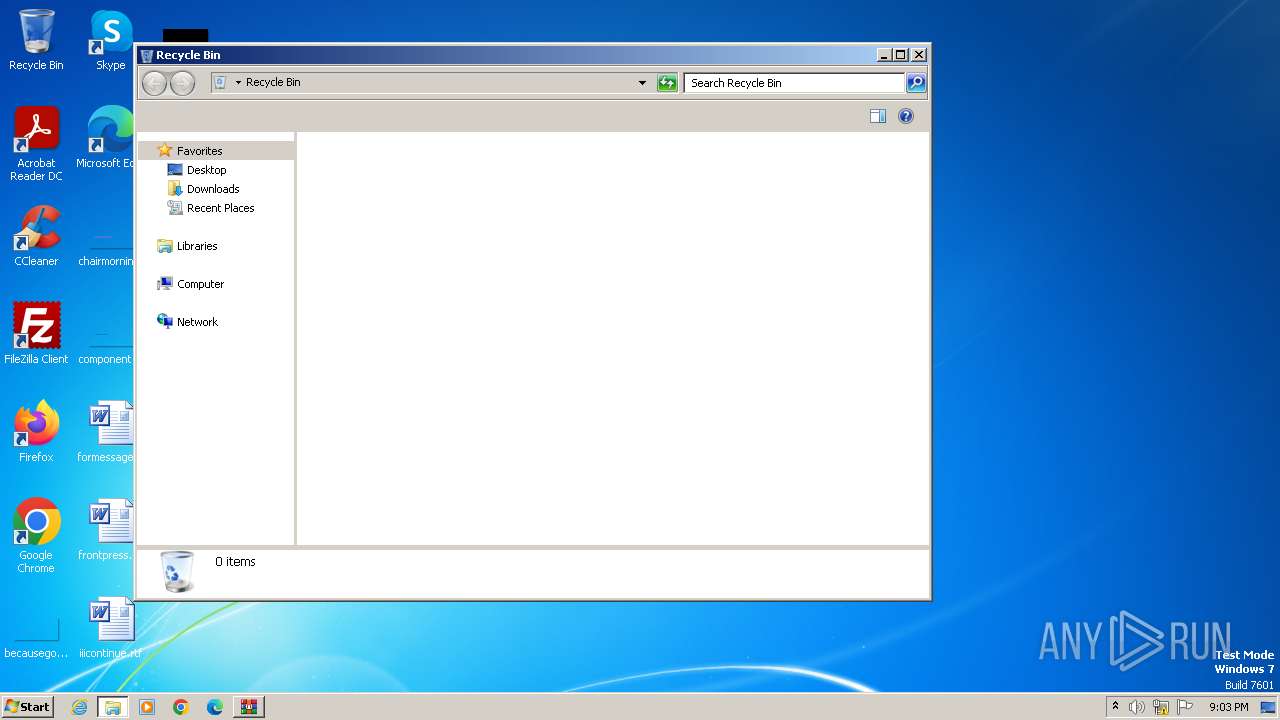Viewport: 1280px width, 720px height.
Task: Open WinRAR taskbar button
Action: coord(249,707)
